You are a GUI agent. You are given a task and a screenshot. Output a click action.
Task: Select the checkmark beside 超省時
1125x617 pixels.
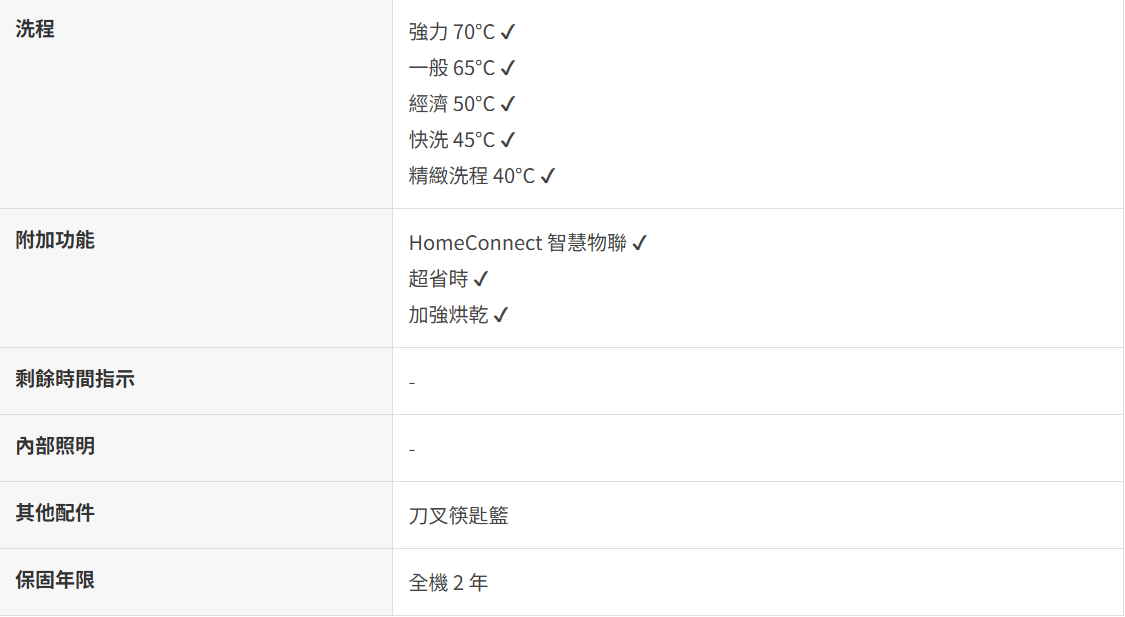point(481,279)
